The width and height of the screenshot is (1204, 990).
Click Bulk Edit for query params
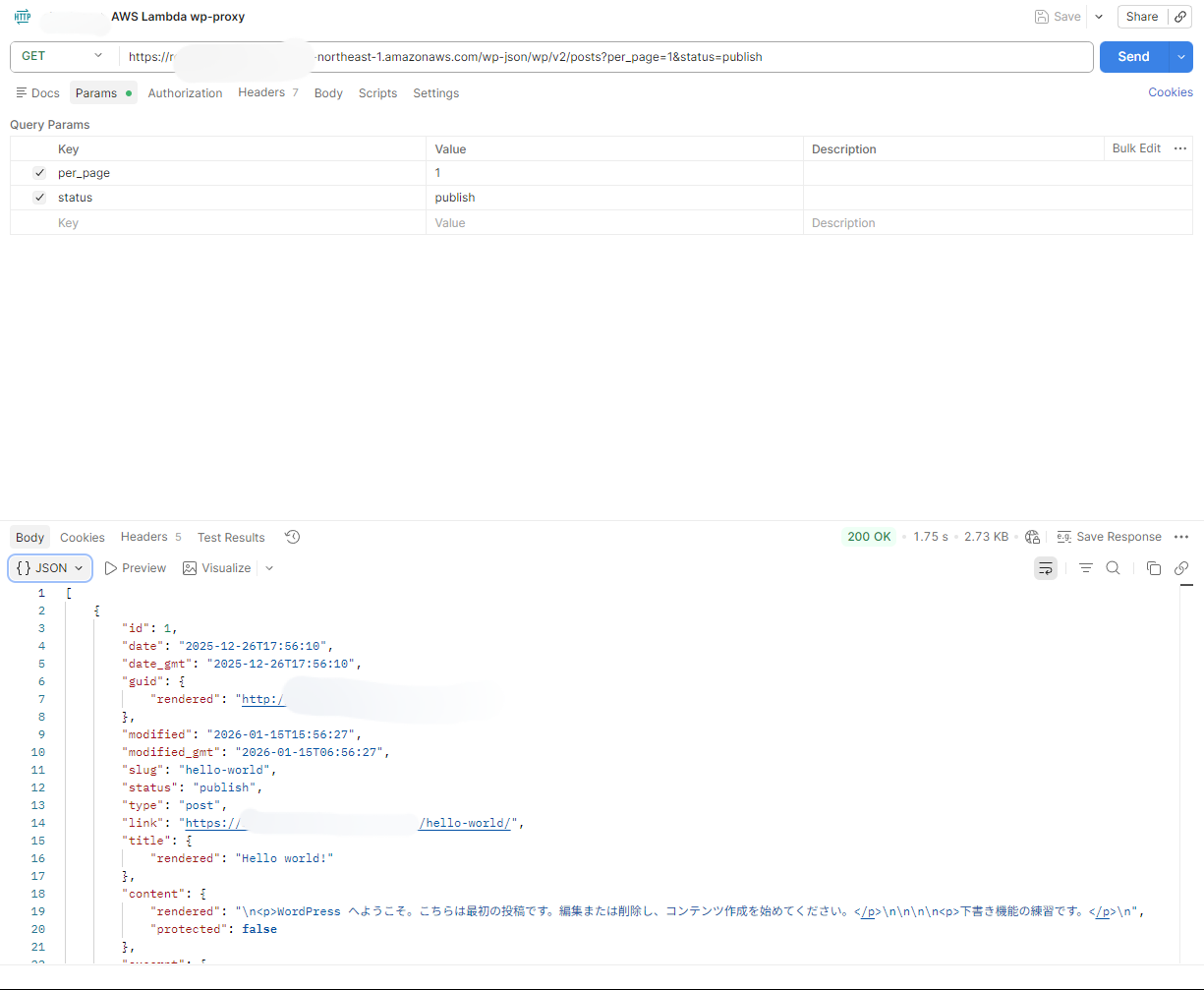pyautogui.click(x=1136, y=148)
